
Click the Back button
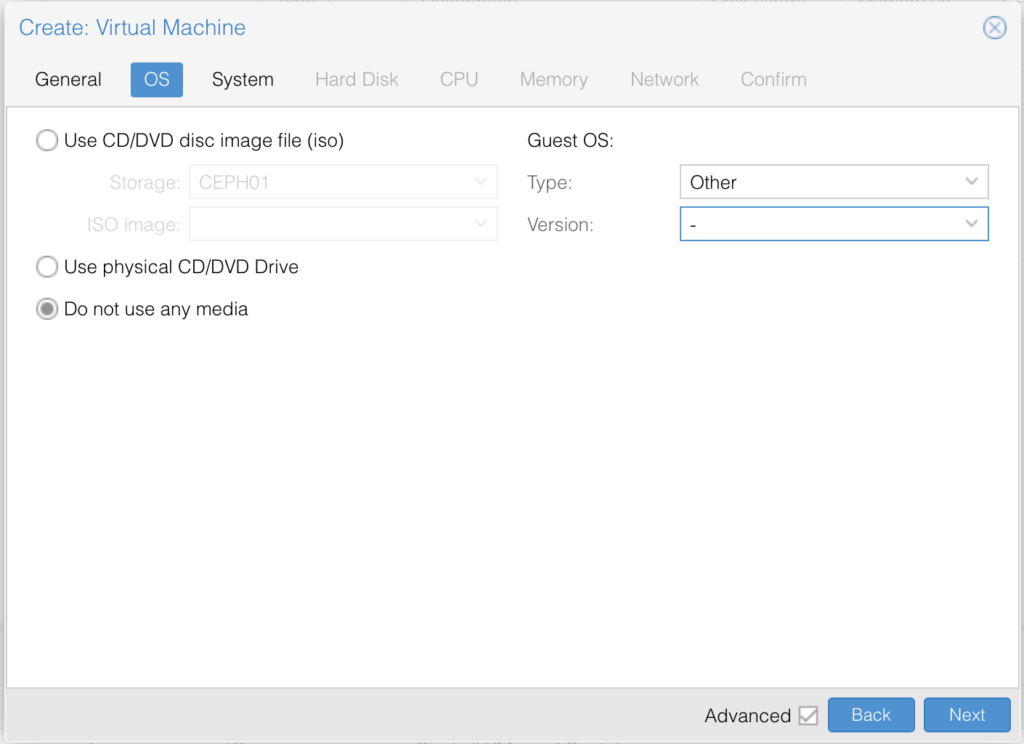pos(870,715)
